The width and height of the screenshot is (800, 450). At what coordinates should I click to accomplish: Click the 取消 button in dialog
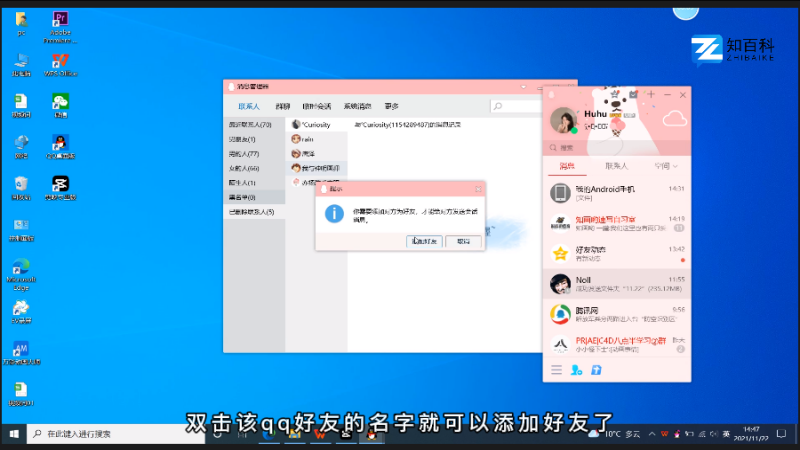(x=463, y=241)
